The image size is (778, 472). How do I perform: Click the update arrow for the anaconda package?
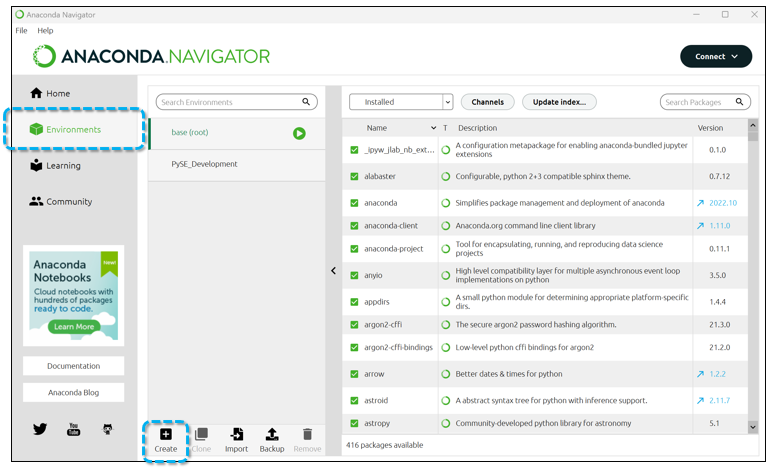[x=701, y=203]
